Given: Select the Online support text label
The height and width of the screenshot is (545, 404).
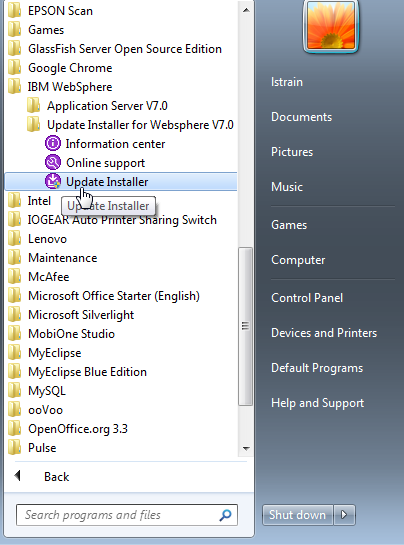Looking at the screenshot, I should click(105, 163).
